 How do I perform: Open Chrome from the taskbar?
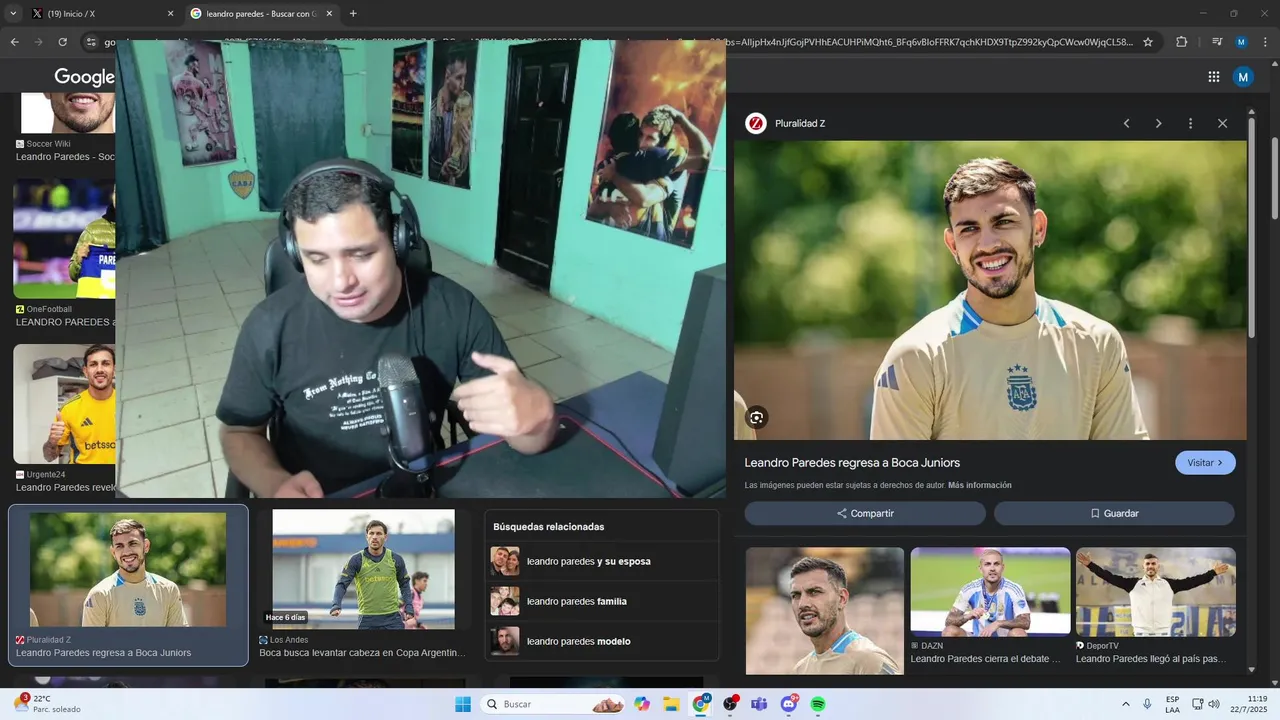(701, 704)
